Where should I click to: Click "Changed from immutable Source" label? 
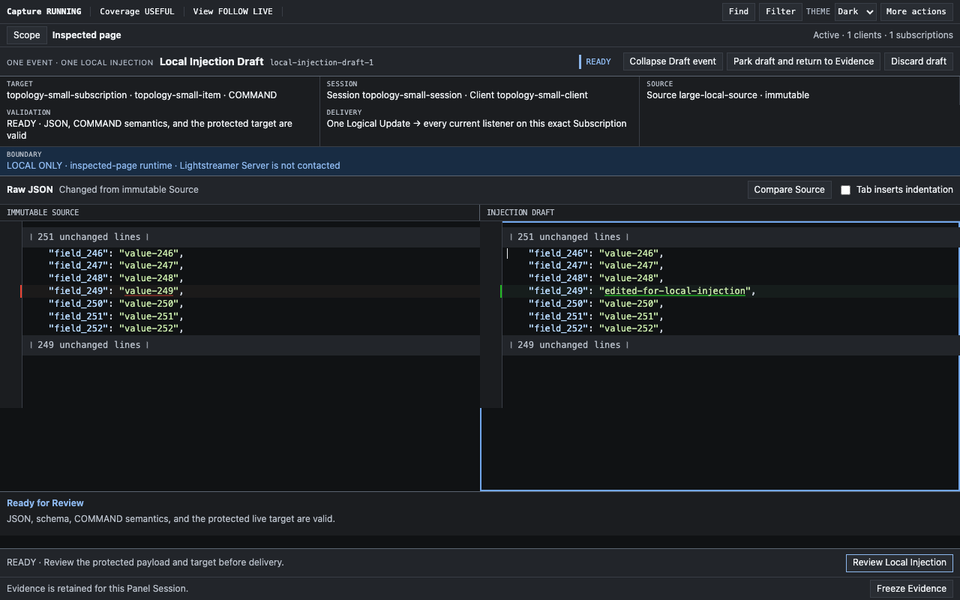129,190
